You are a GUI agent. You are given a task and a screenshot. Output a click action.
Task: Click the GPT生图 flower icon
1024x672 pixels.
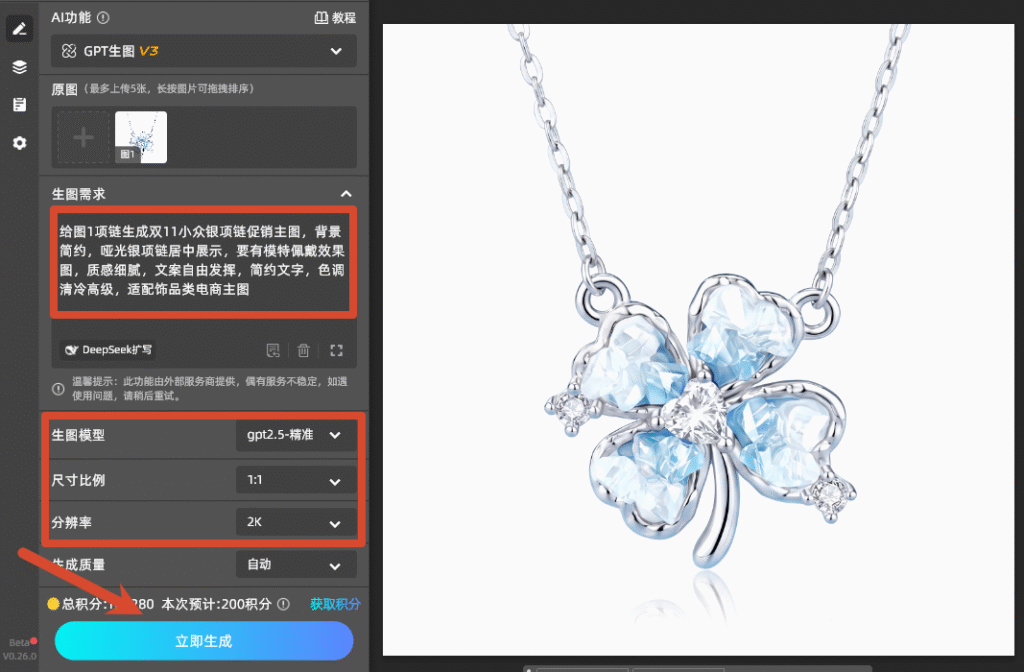pos(69,51)
